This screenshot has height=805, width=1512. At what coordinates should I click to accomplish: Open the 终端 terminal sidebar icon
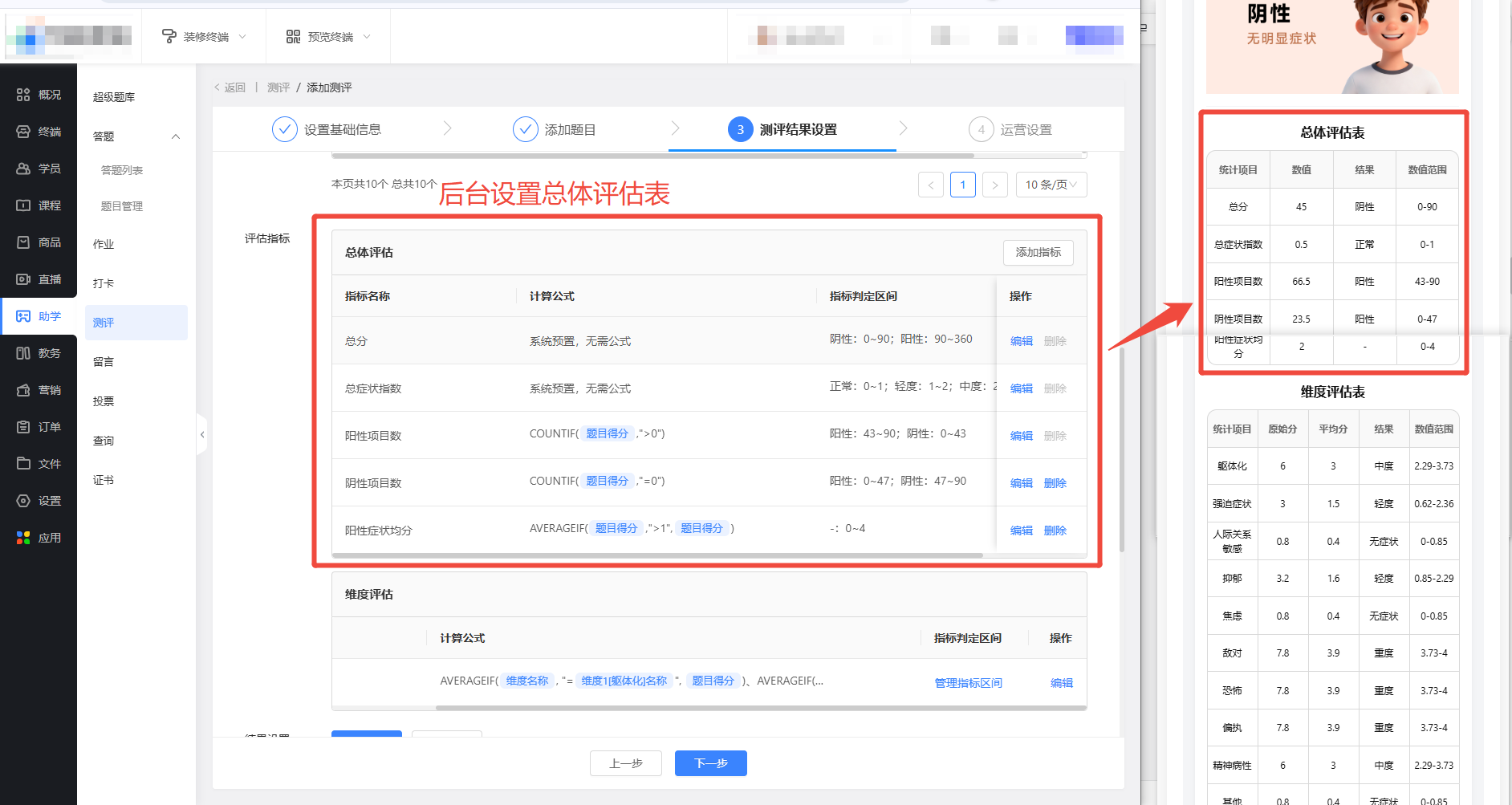(x=23, y=132)
